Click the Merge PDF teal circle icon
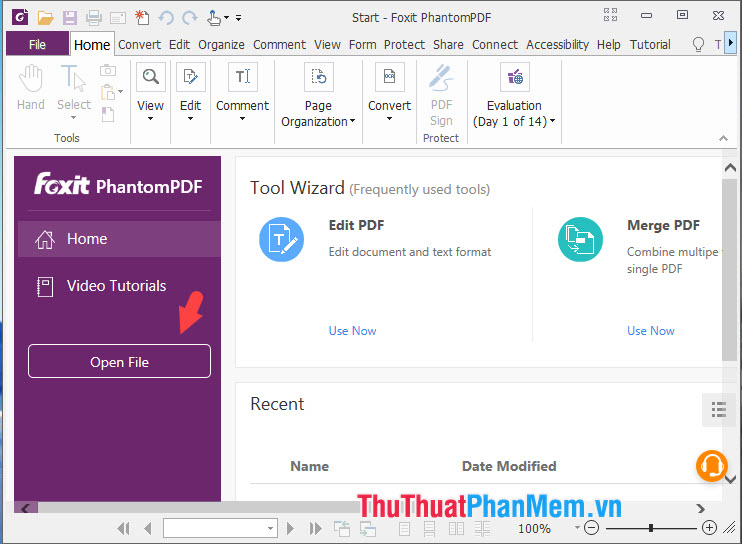 [580, 239]
